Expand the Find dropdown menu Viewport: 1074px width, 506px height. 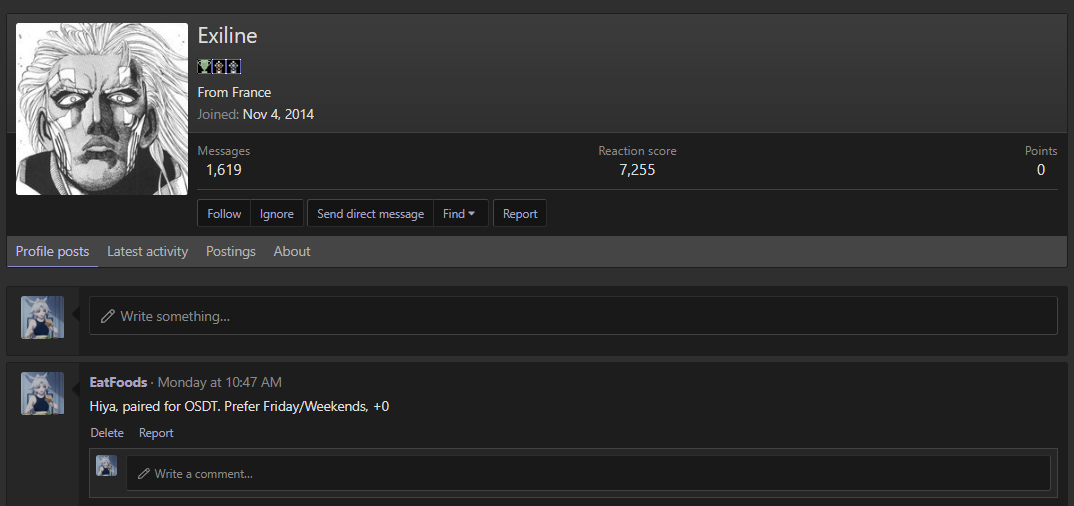[x=460, y=214]
